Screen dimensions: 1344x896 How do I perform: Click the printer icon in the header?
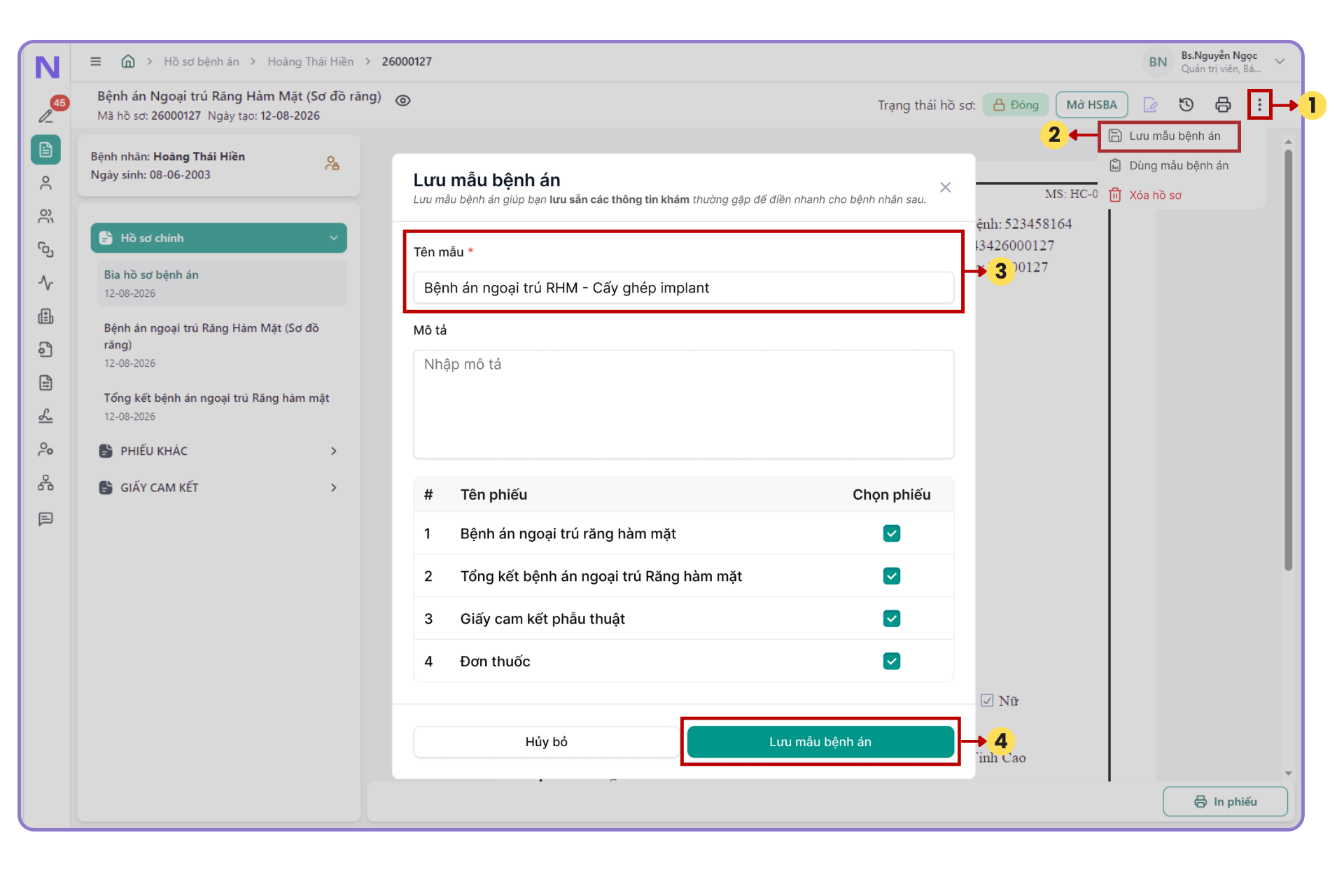tap(1223, 105)
